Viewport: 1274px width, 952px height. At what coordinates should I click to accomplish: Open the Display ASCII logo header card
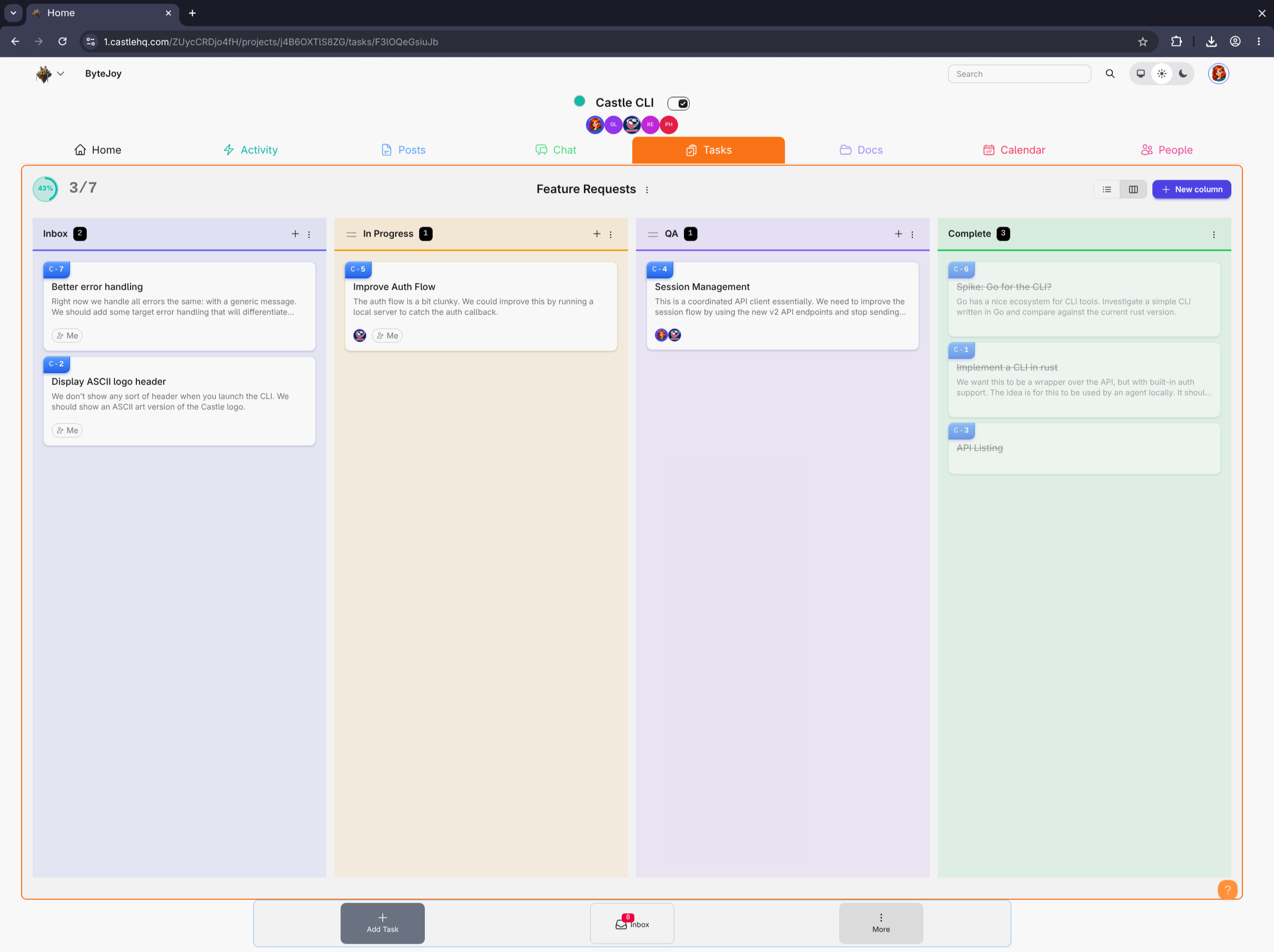point(179,401)
